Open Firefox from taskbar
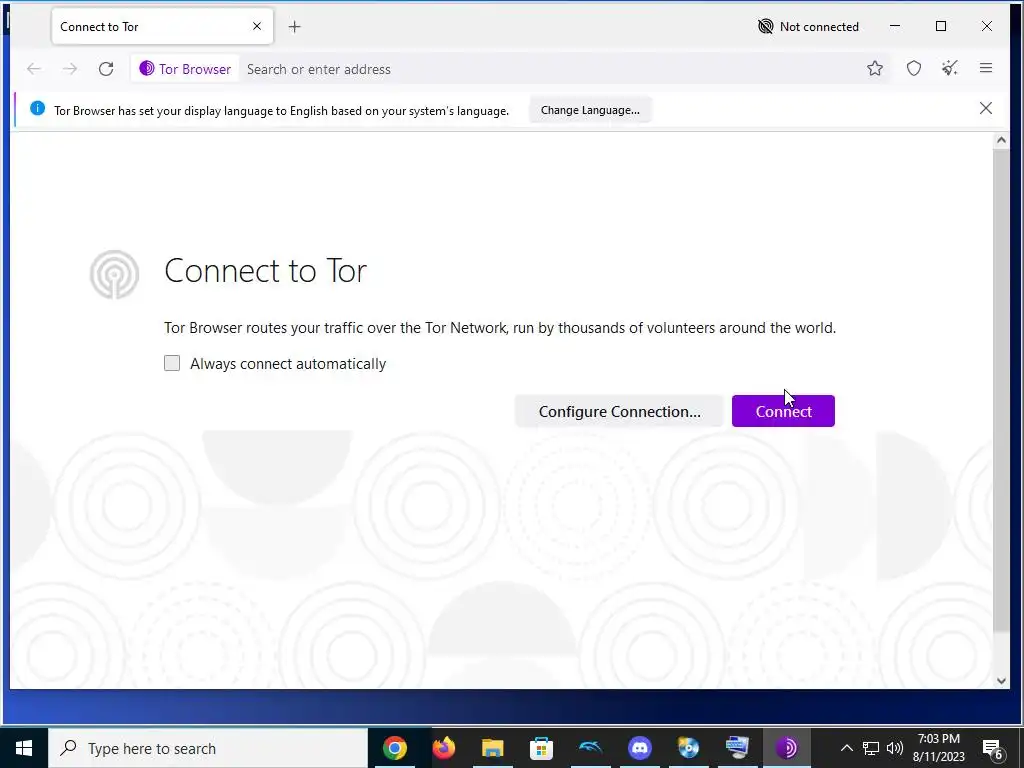This screenshot has height=768, width=1024. tap(443, 748)
